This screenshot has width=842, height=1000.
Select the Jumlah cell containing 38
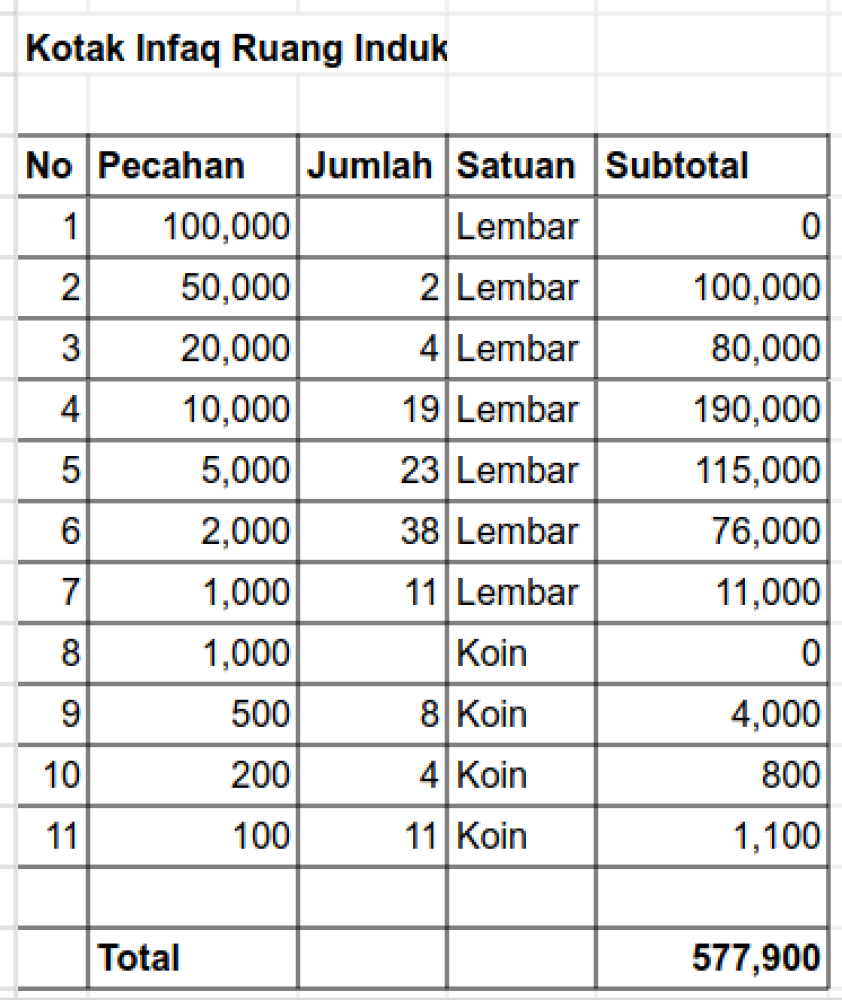(372, 532)
